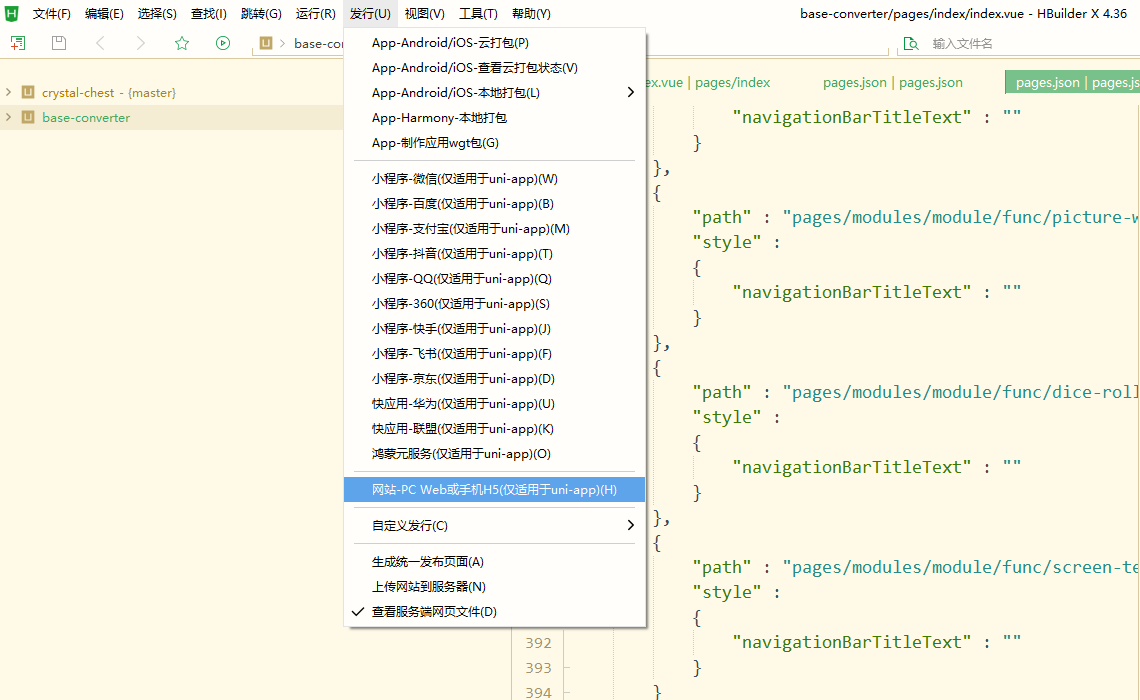1140x700 pixels.
Task: Click the picture-w path string in editor
Action: [960, 217]
